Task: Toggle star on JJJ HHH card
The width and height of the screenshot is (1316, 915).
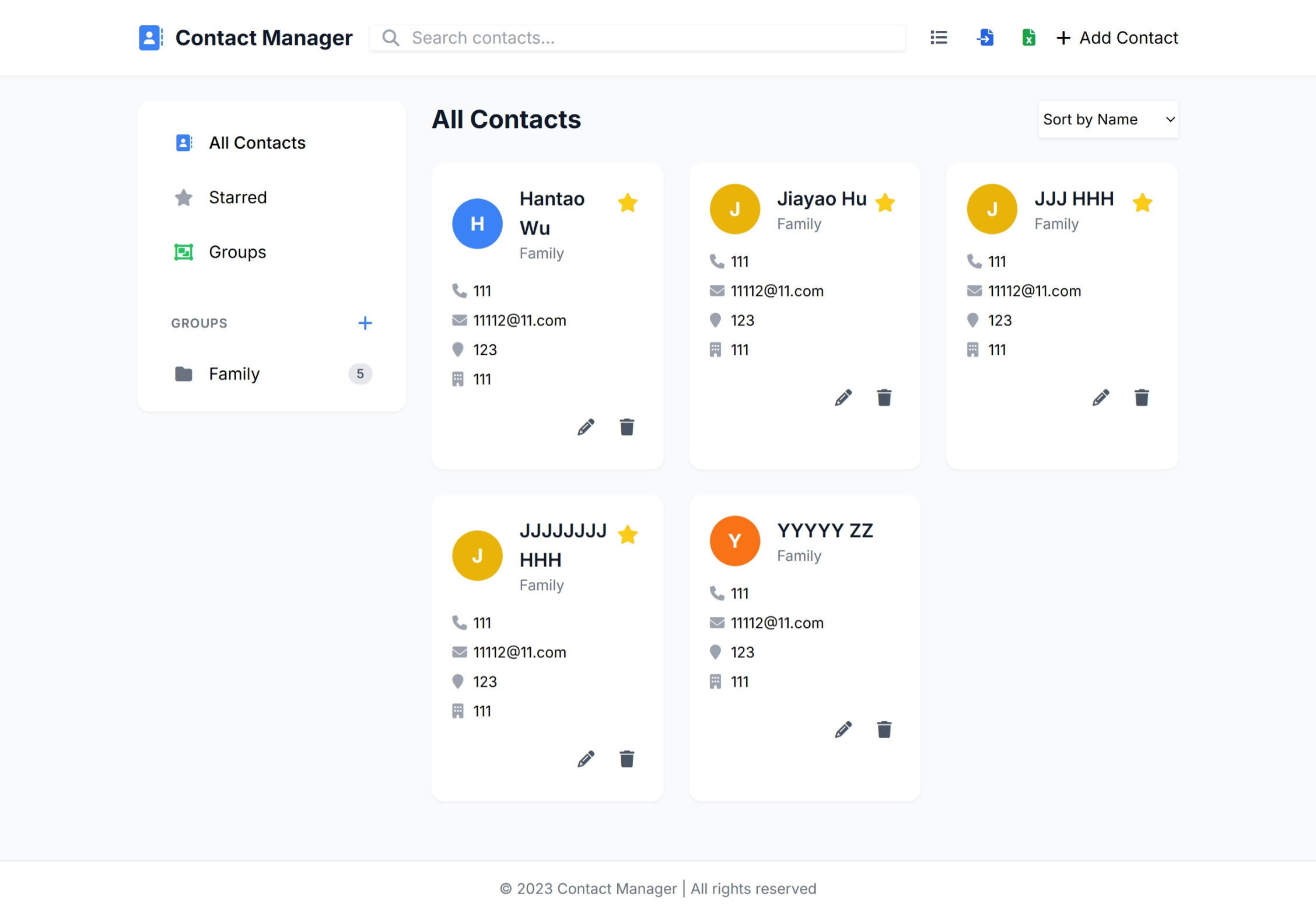Action: 1142,203
